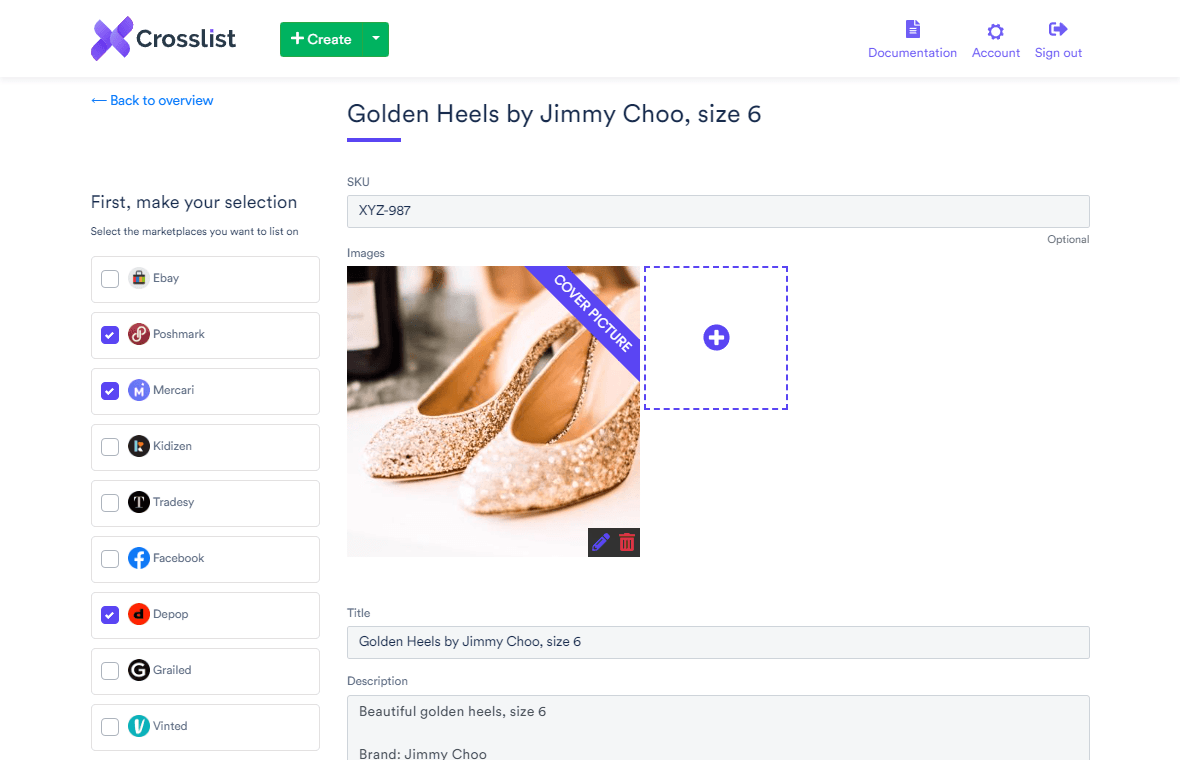
Task: Click the Tradesy marketplace icon
Action: point(138,502)
